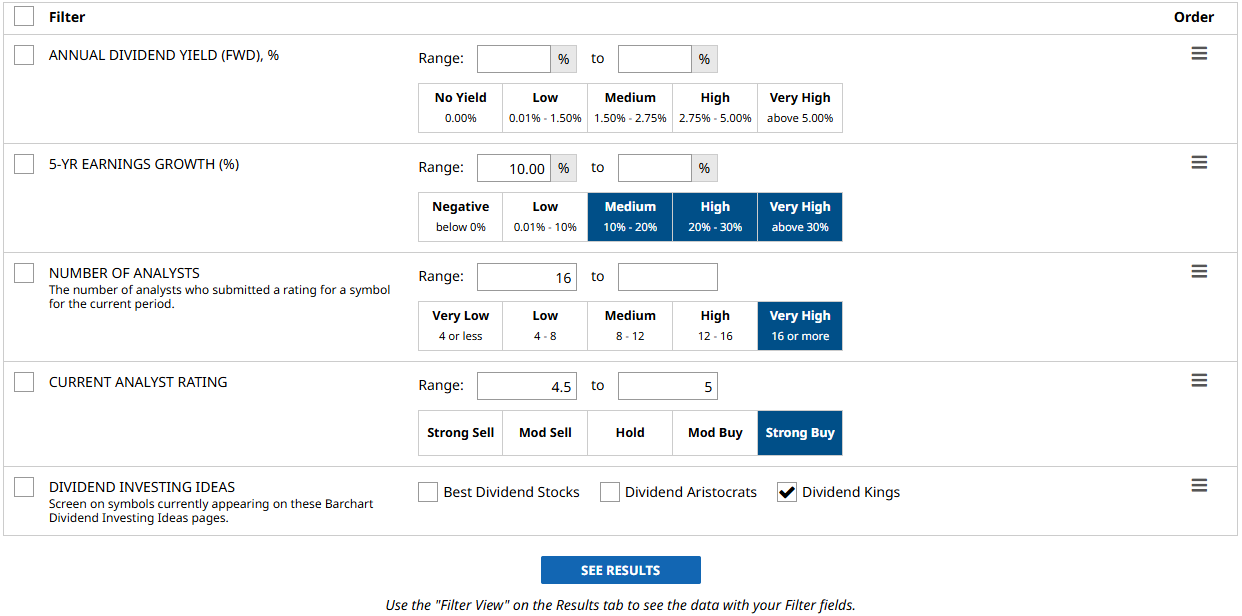This screenshot has width=1242, height=616.
Task: Toggle the select-all Filter header checkbox
Action: pyautogui.click(x=24, y=16)
